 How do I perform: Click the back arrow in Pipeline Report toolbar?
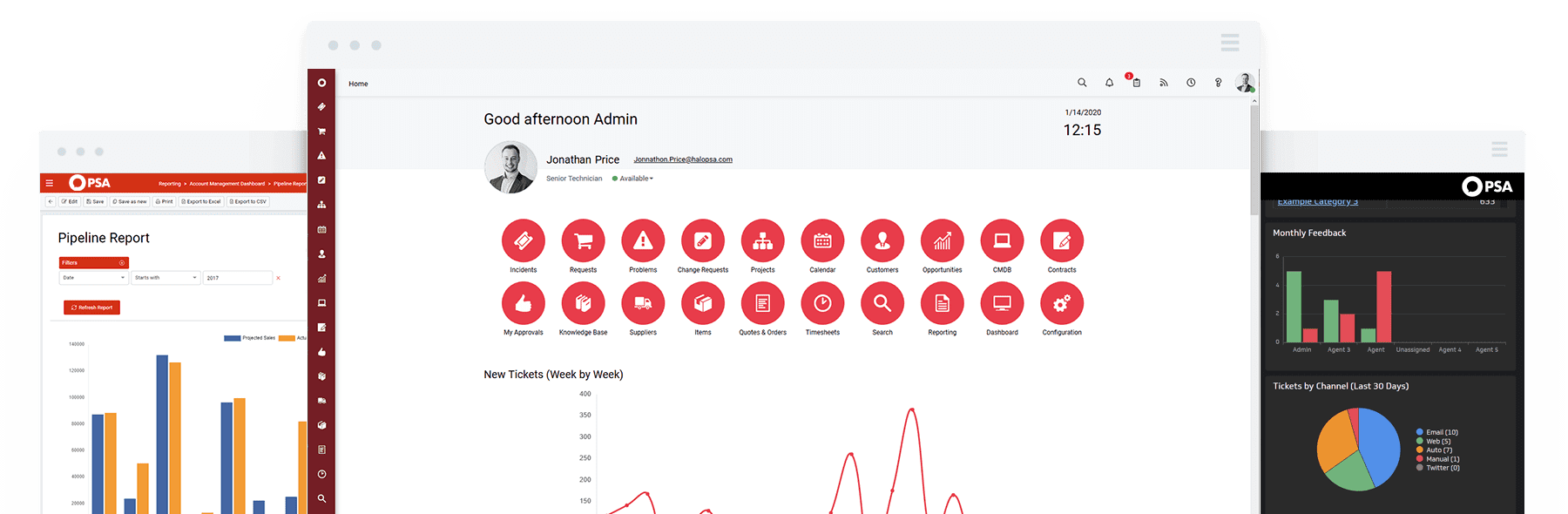51,201
